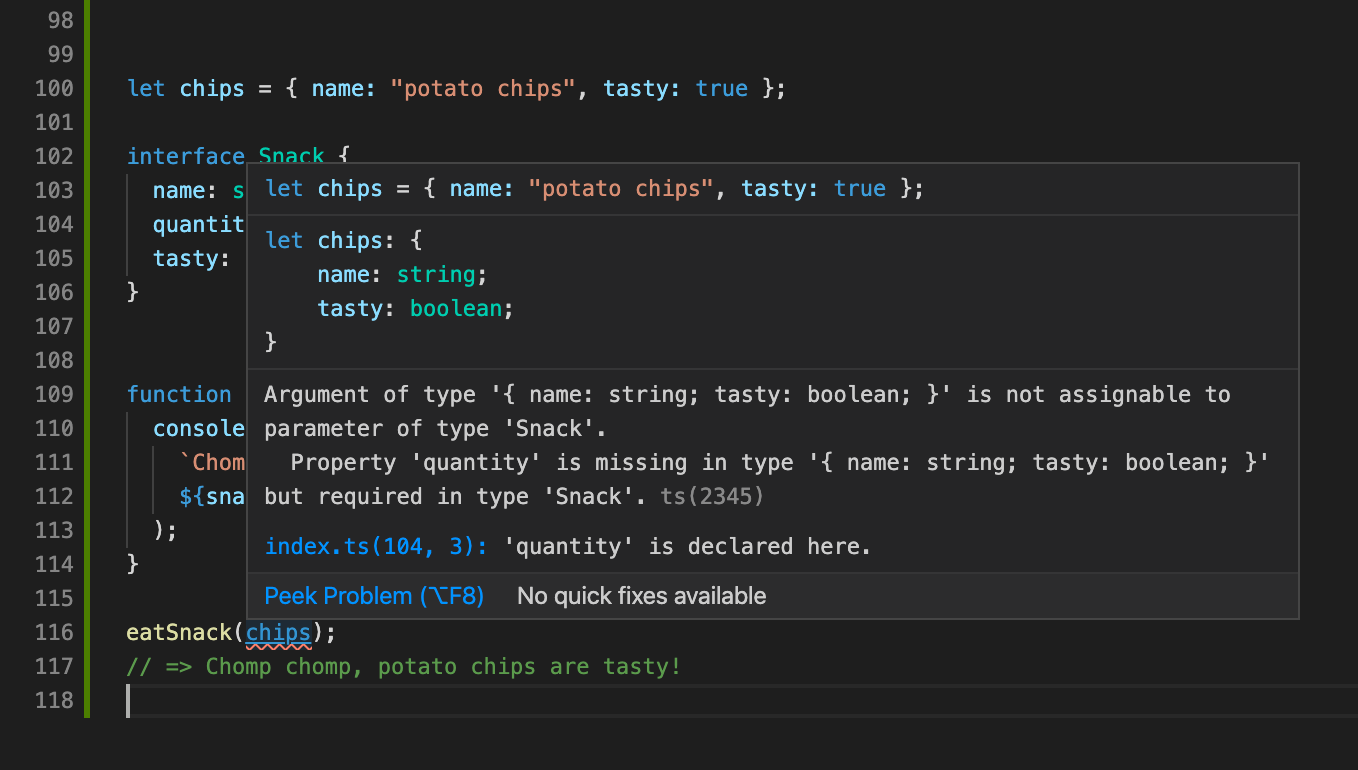1358x770 pixels.
Task: Click the function keyword on line 109
Action: pyautogui.click(x=180, y=394)
